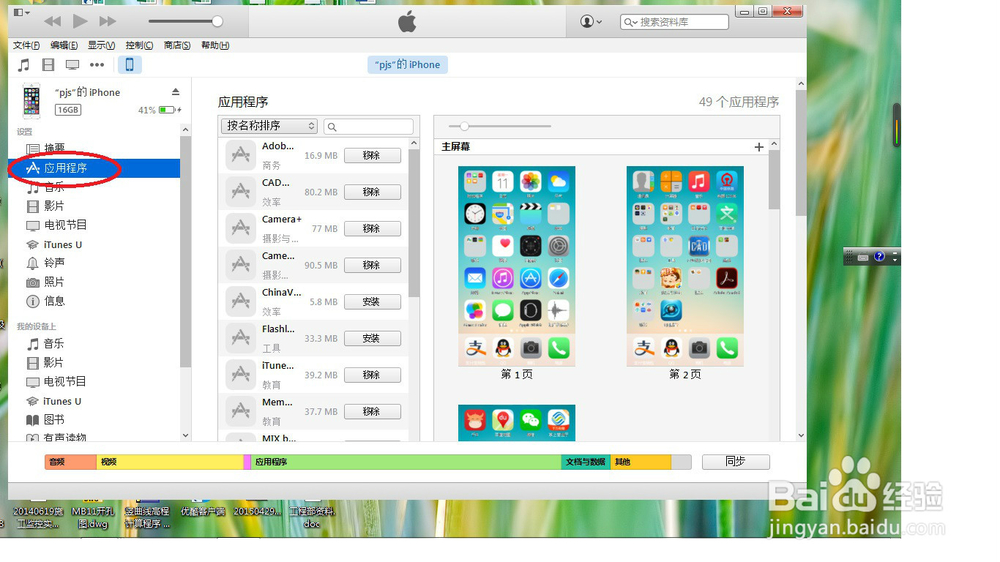
Task: Click the 应用程序 storage bar segment
Action: [x=406, y=462]
